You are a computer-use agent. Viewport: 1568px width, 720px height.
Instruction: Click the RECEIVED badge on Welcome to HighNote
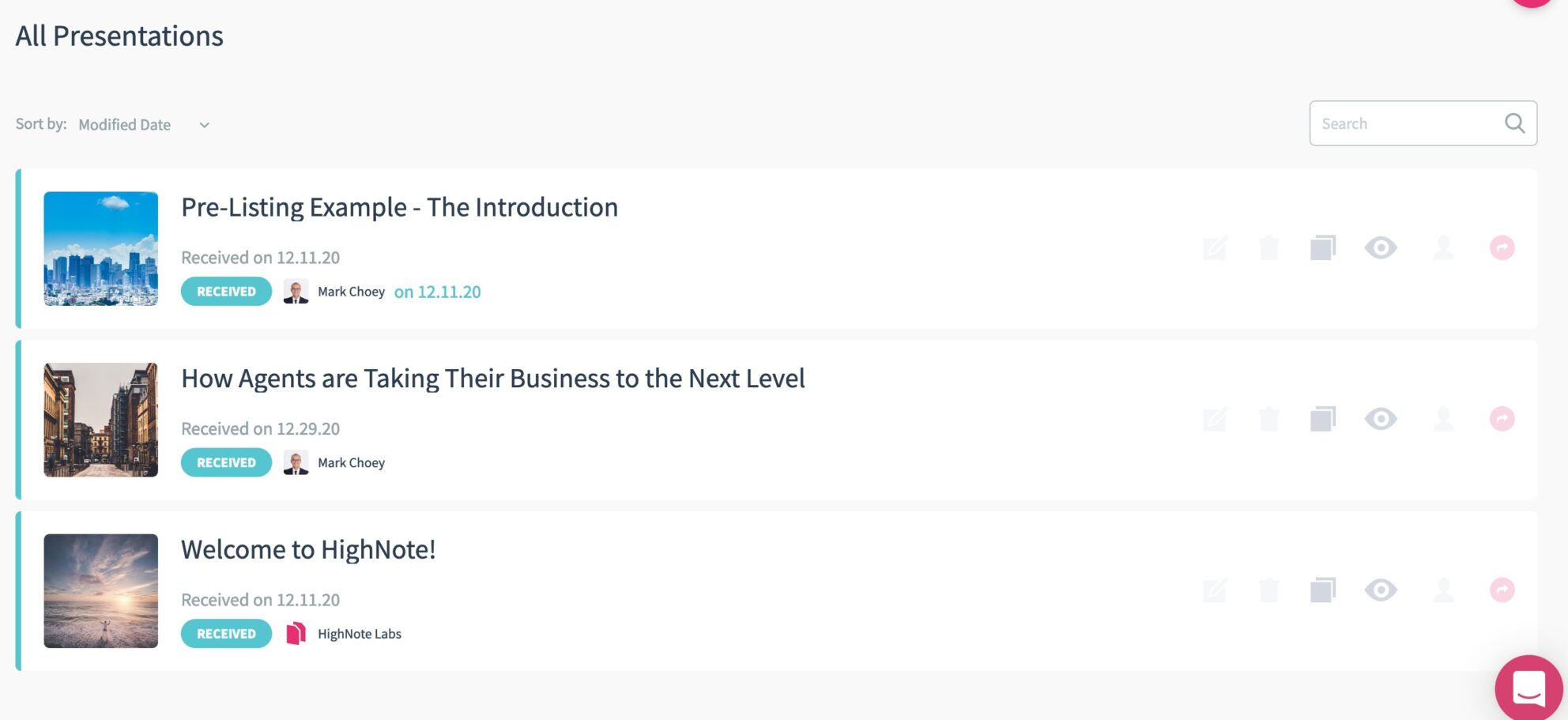(x=226, y=633)
